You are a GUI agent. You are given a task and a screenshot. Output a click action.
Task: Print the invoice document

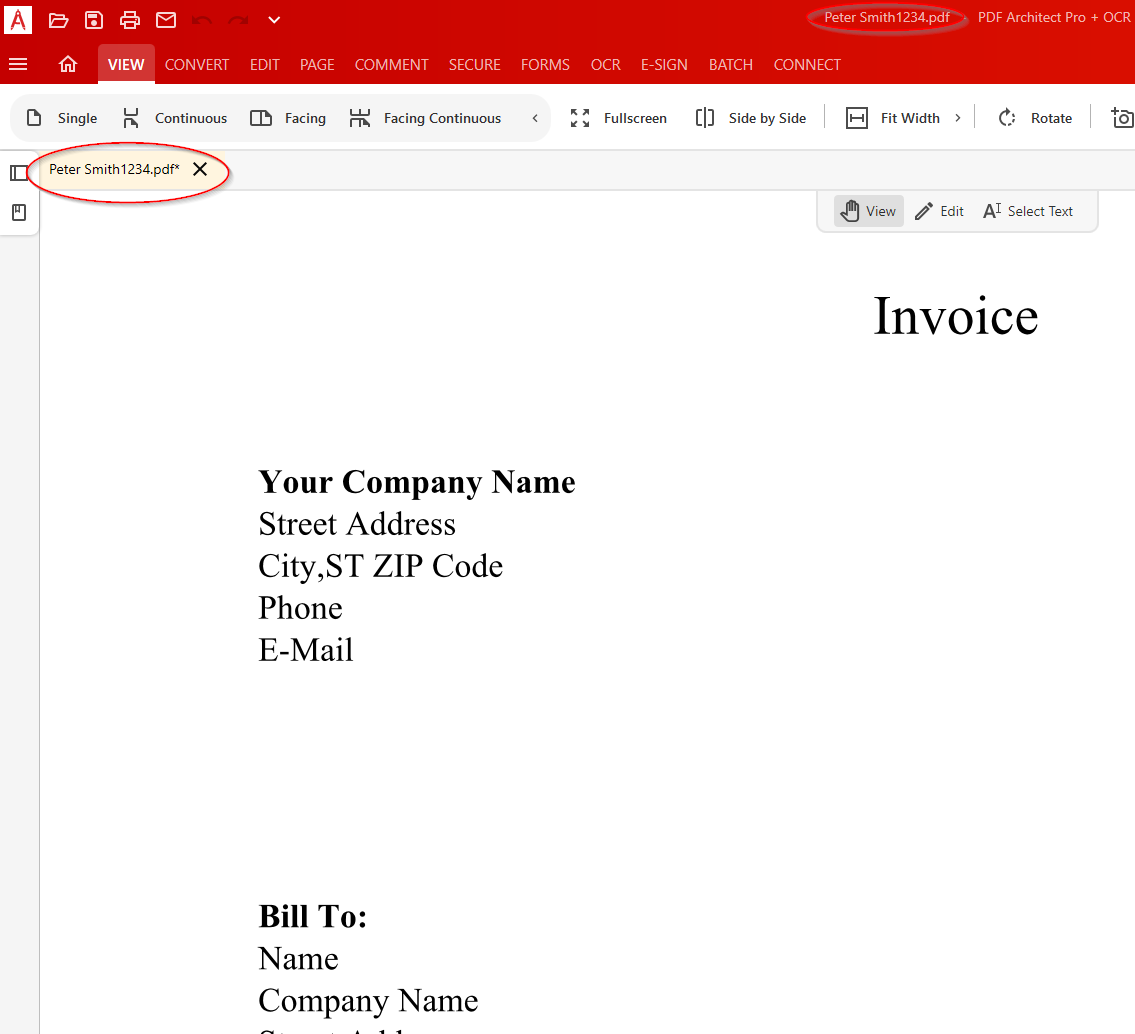pyautogui.click(x=129, y=19)
